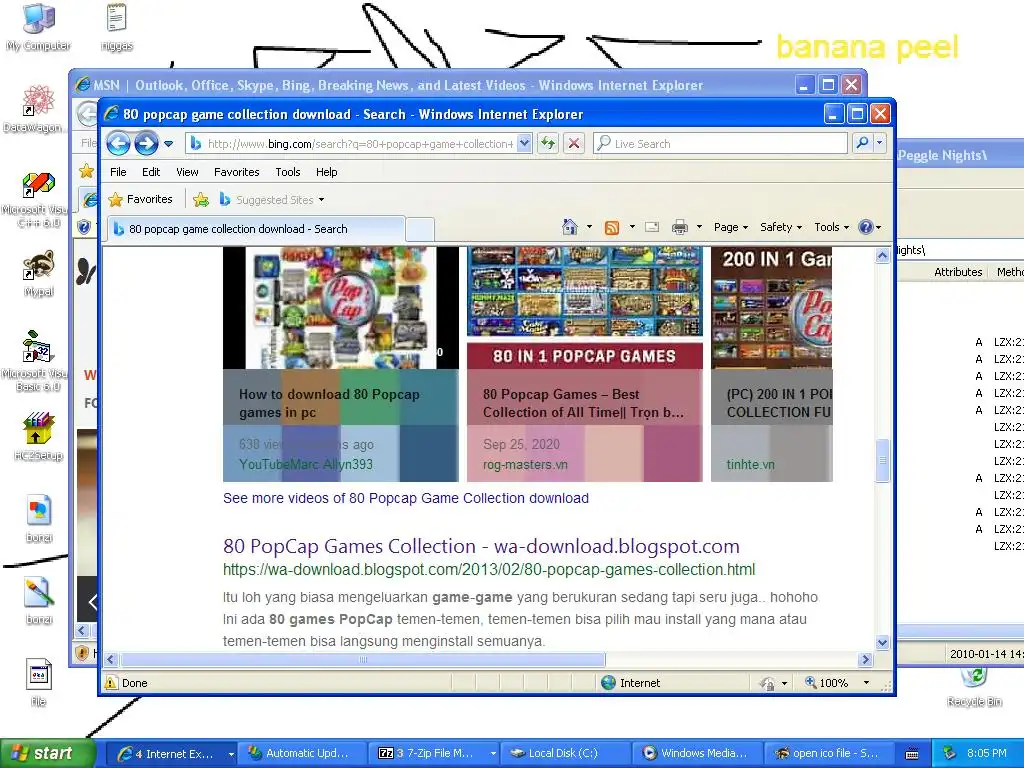
Task: Select the DataWagon desktop shortcut
Action: [33, 109]
